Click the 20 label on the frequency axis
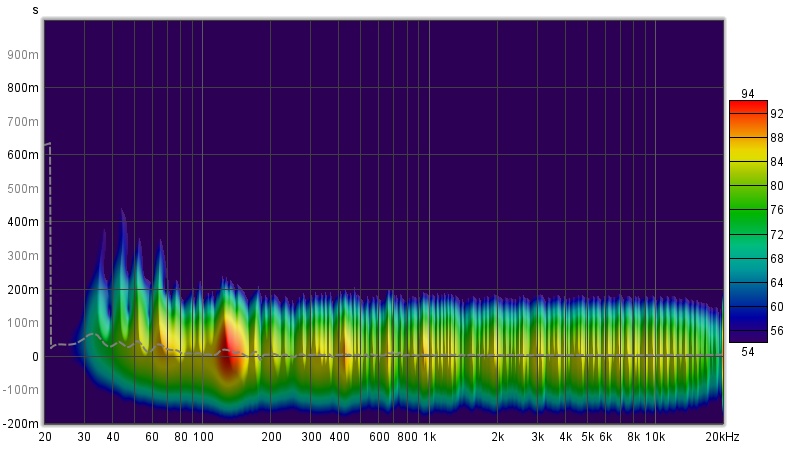Image resolution: width=800 pixels, height=450 pixels. pyautogui.click(x=45, y=437)
